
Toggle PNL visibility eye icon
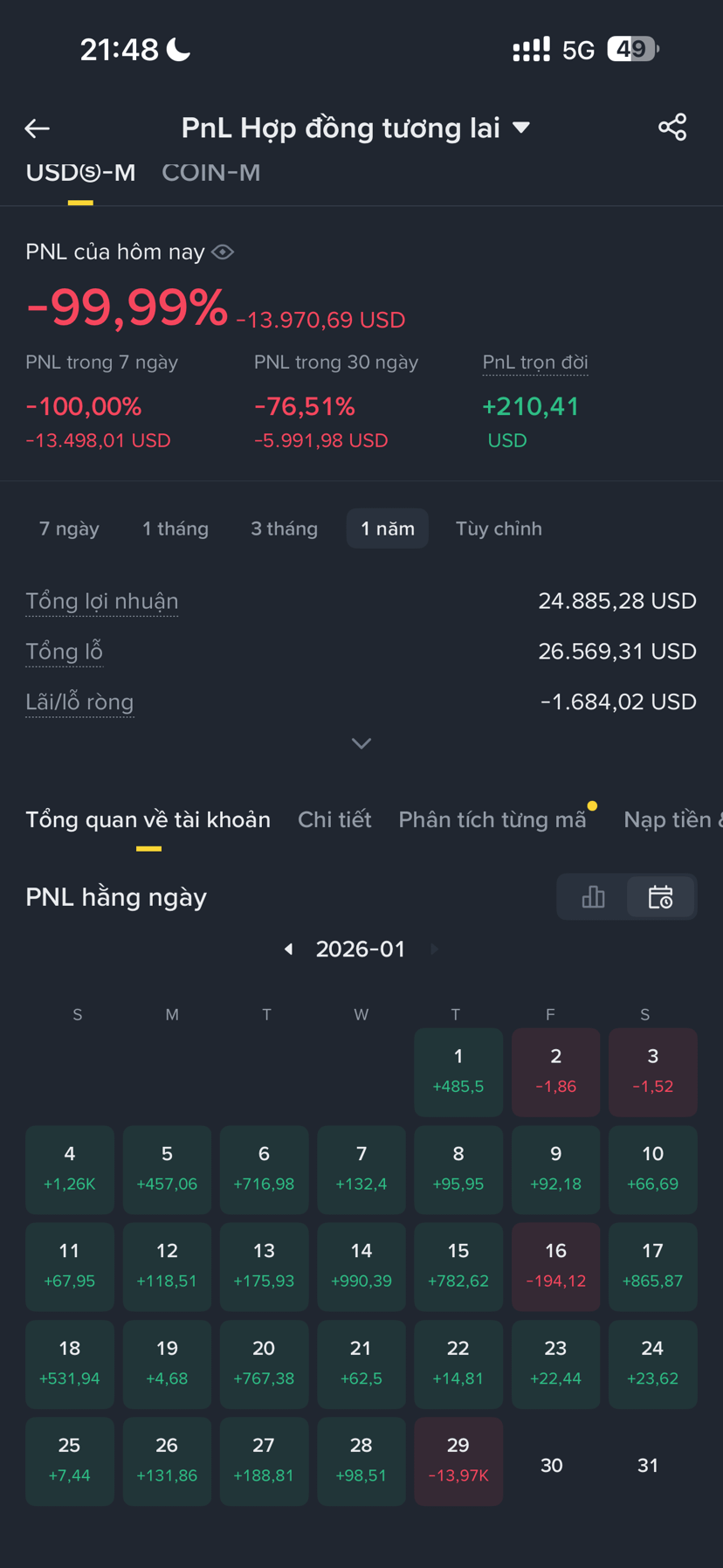pos(223,252)
